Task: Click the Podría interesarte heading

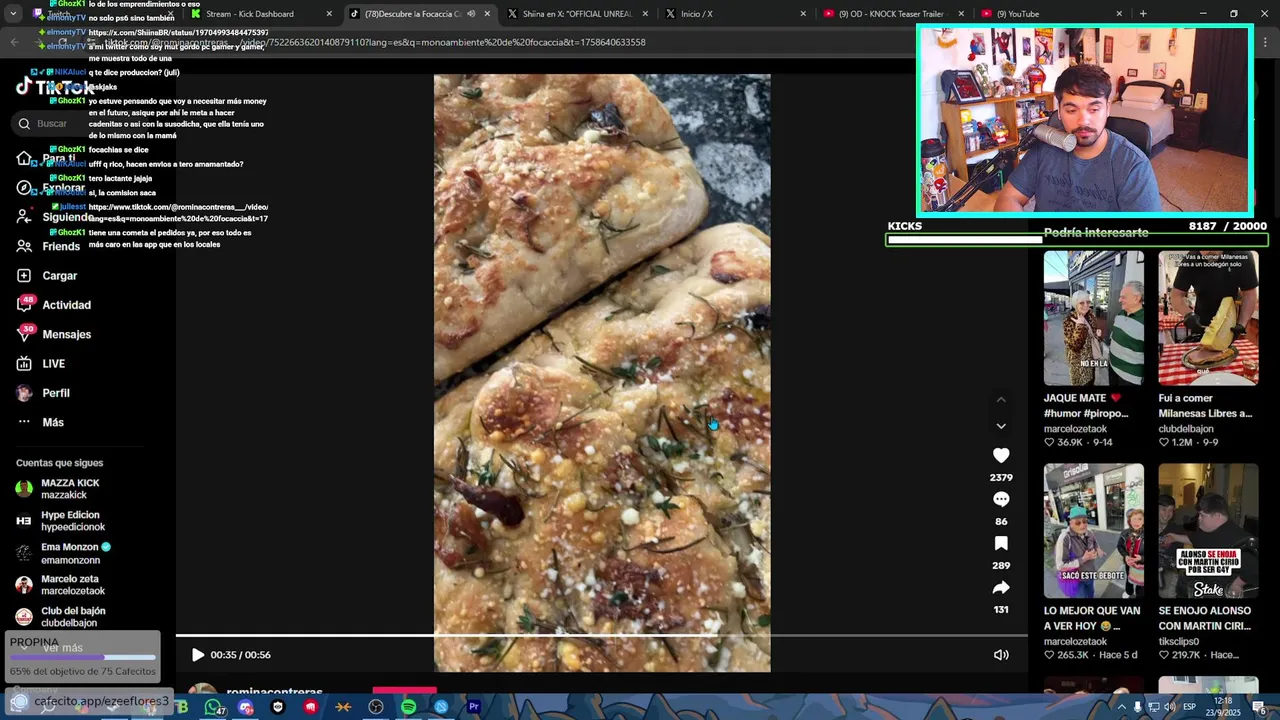Action: pyautogui.click(x=1096, y=232)
